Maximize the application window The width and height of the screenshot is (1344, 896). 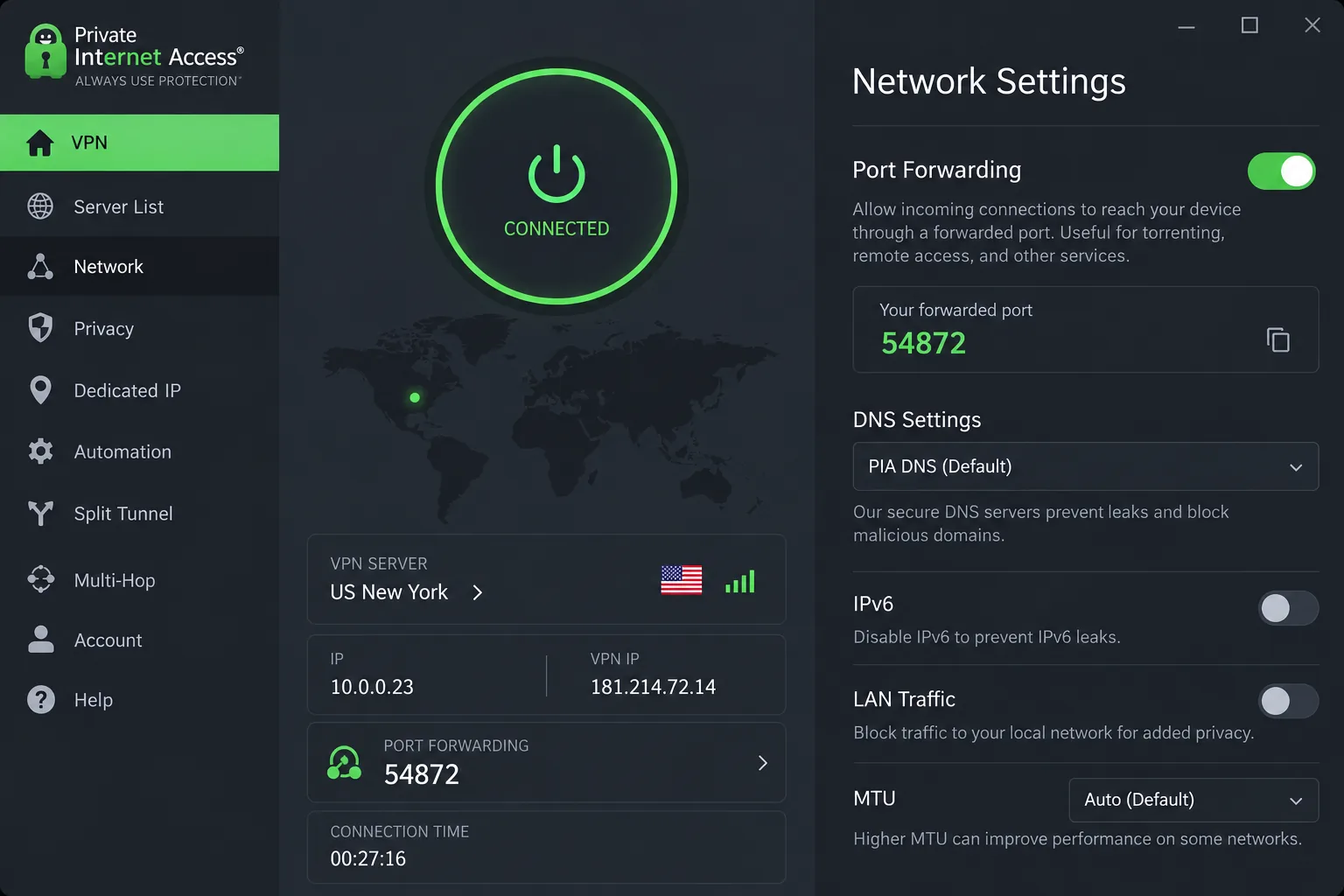1249,25
